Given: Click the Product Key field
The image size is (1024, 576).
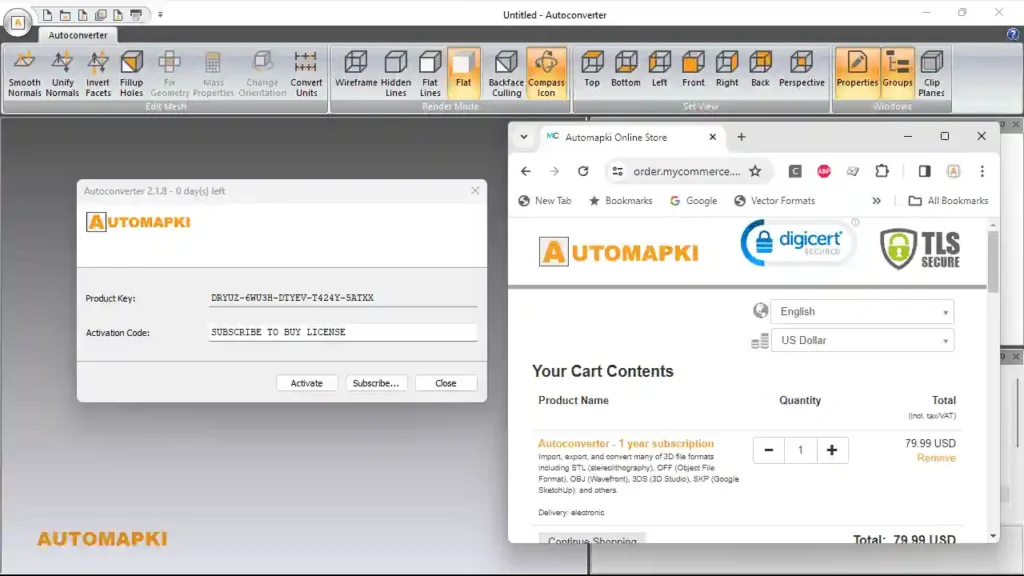Looking at the screenshot, I should [342, 298].
